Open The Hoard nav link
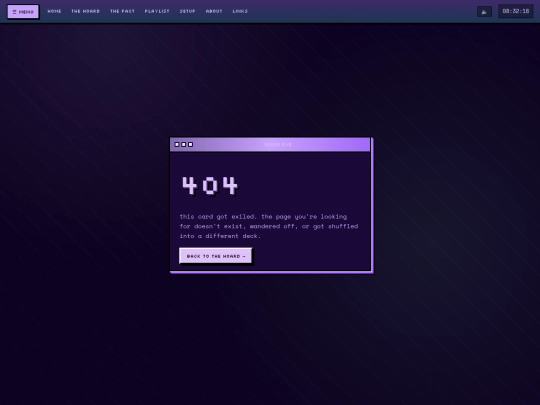Screen dimensions: 540x405 pyautogui.click(x=85, y=11)
